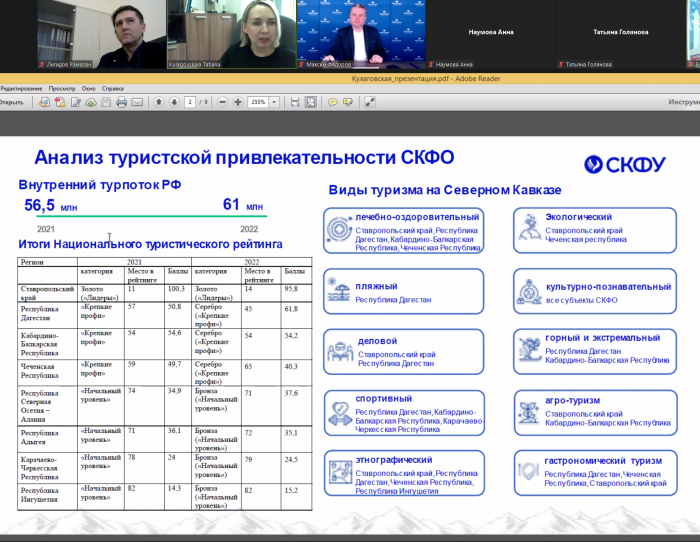Toggle the fit one full page icon
This screenshot has height=542, width=700.
pos(311,102)
